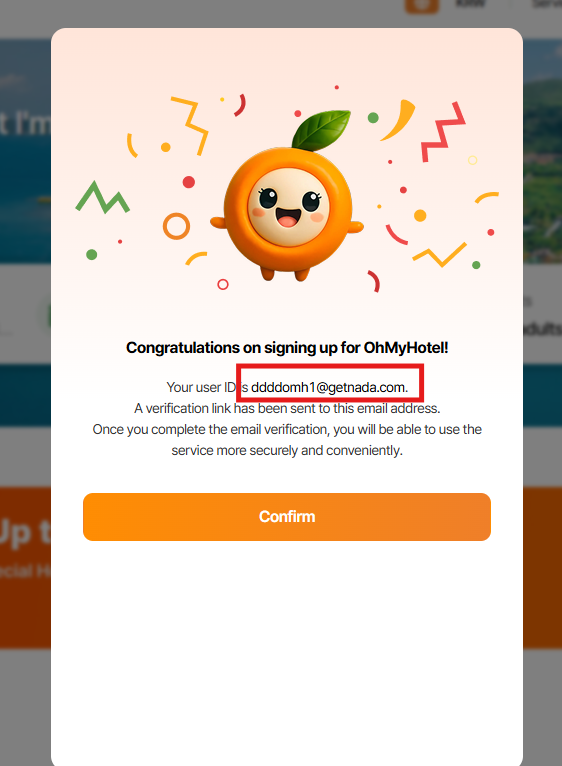Click the verification link sent sentence

[287, 408]
